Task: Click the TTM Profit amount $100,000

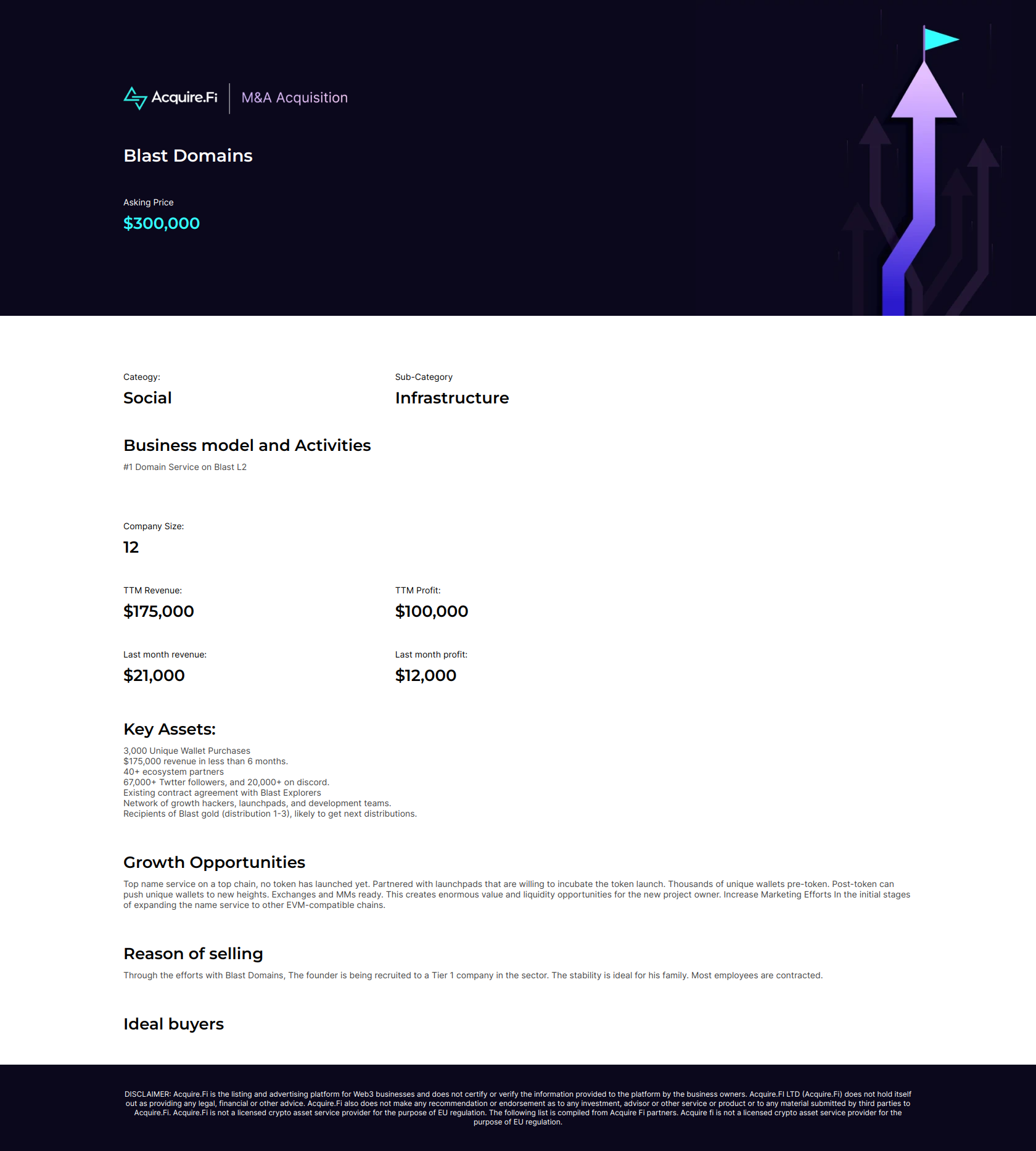Action: pyautogui.click(x=431, y=611)
